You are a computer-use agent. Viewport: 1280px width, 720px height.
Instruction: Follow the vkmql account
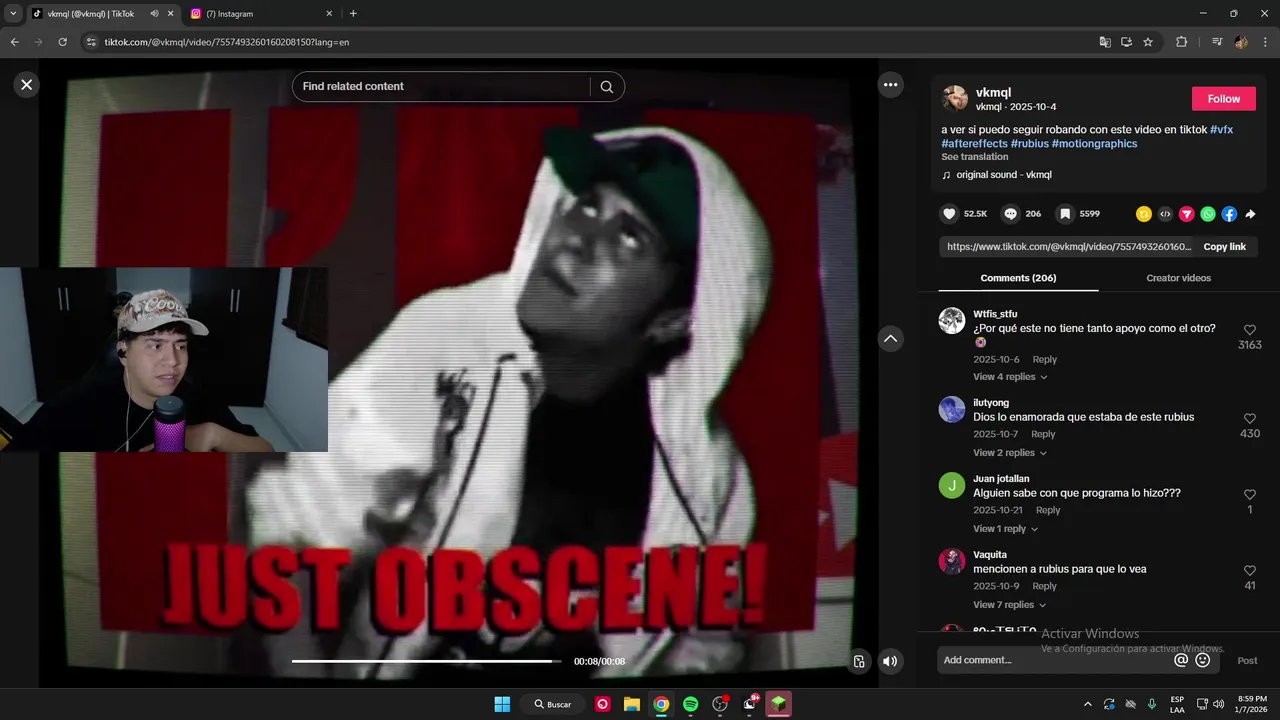coord(1223,99)
